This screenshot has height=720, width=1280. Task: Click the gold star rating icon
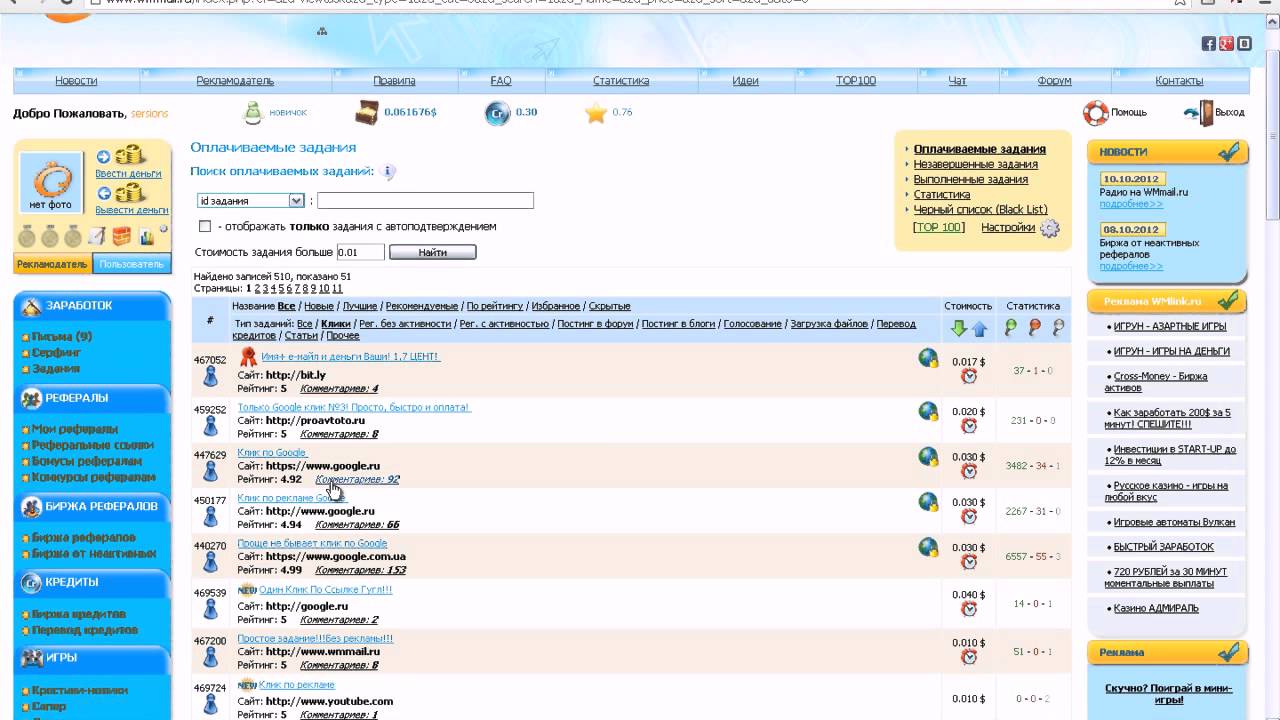point(596,113)
